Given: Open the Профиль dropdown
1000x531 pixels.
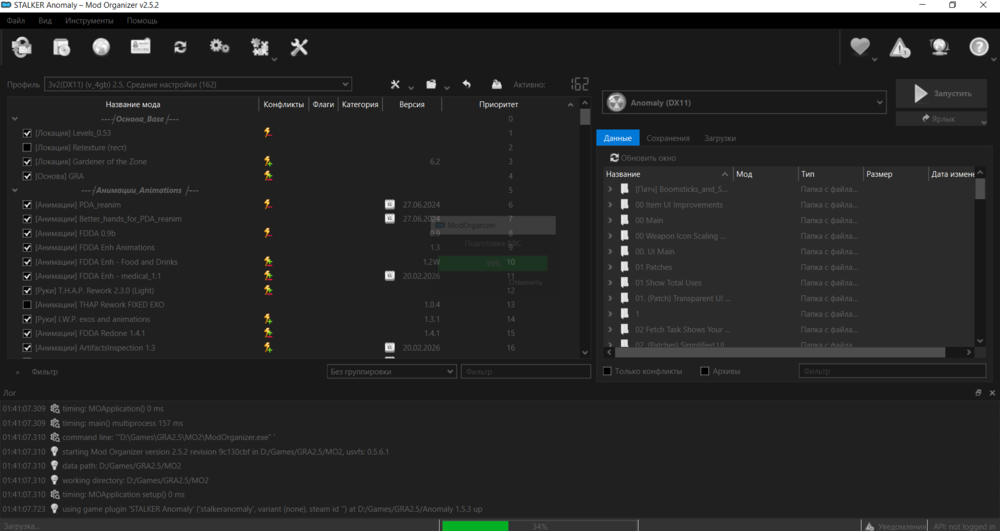Looking at the screenshot, I should (x=198, y=84).
